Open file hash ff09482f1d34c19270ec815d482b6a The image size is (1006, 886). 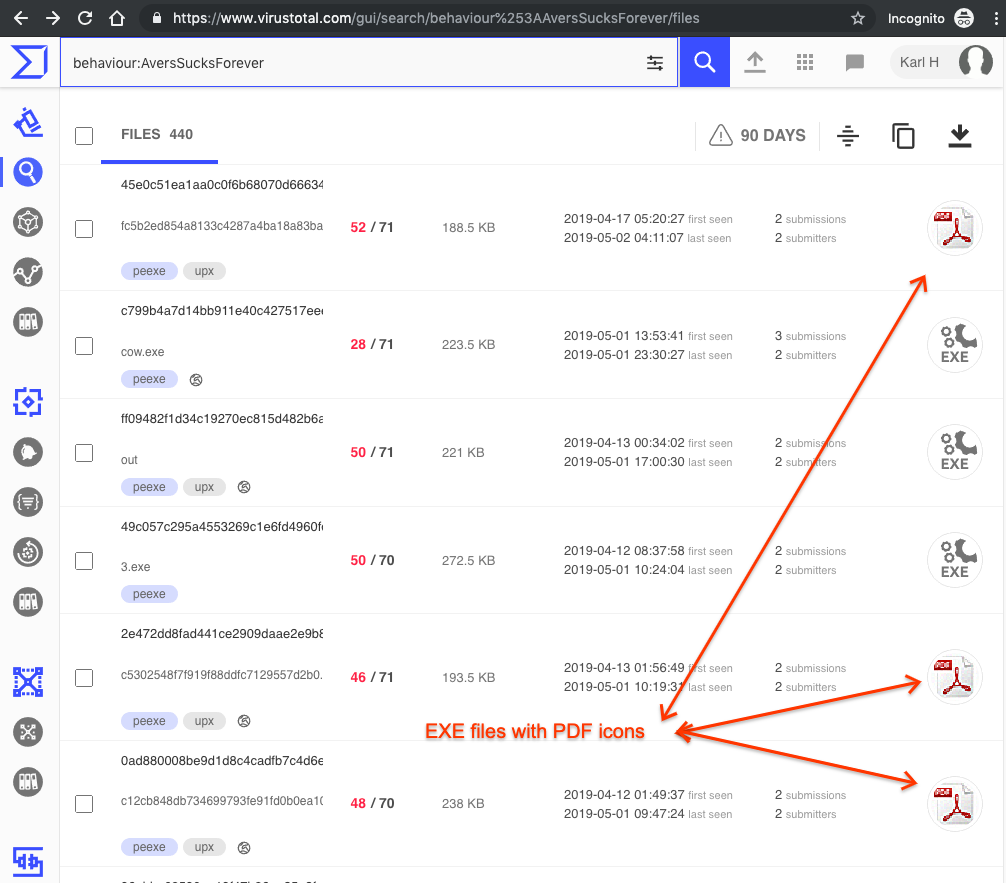[x=222, y=418]
